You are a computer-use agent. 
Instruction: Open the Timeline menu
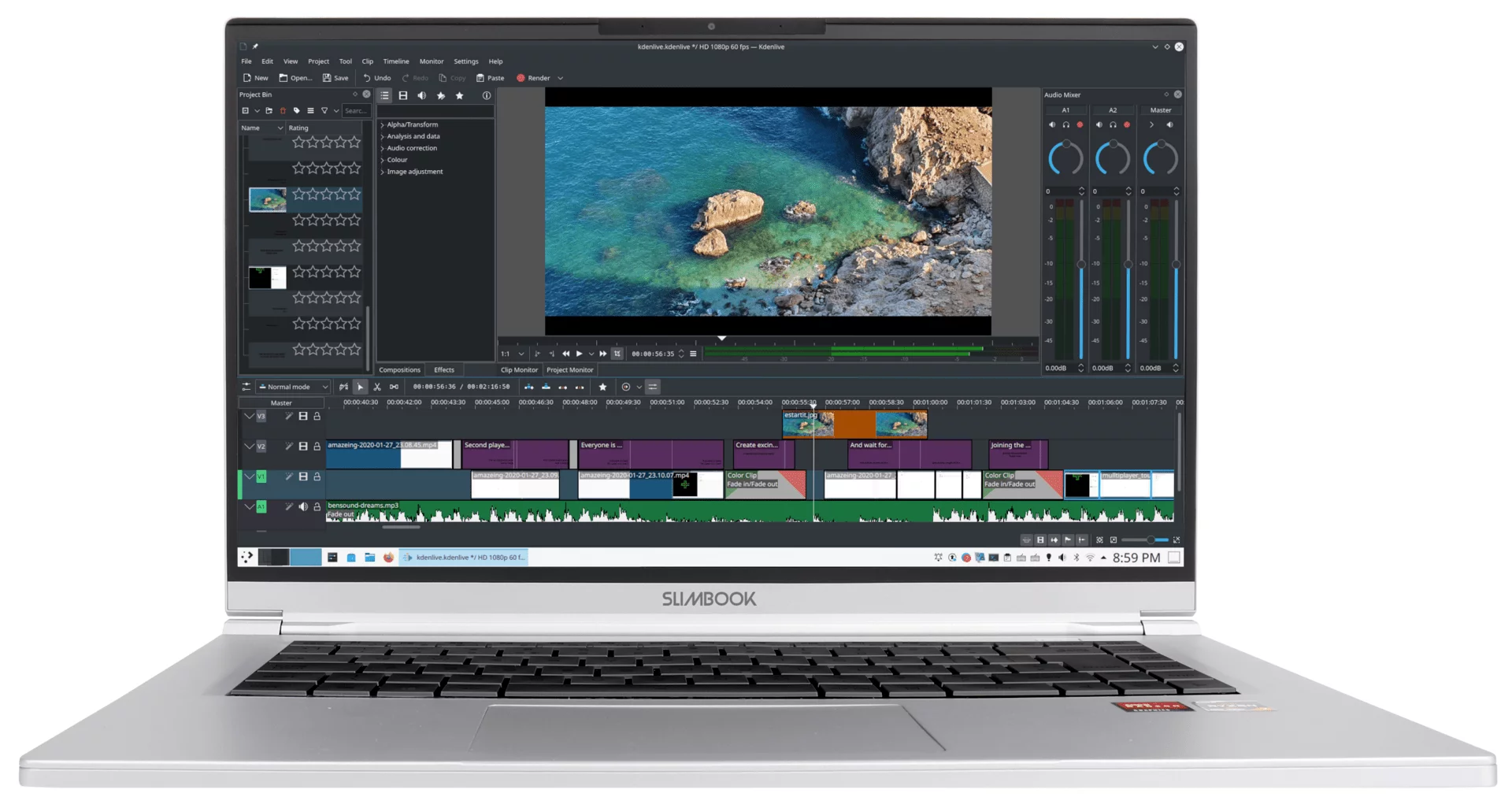[x=396, y=61]
